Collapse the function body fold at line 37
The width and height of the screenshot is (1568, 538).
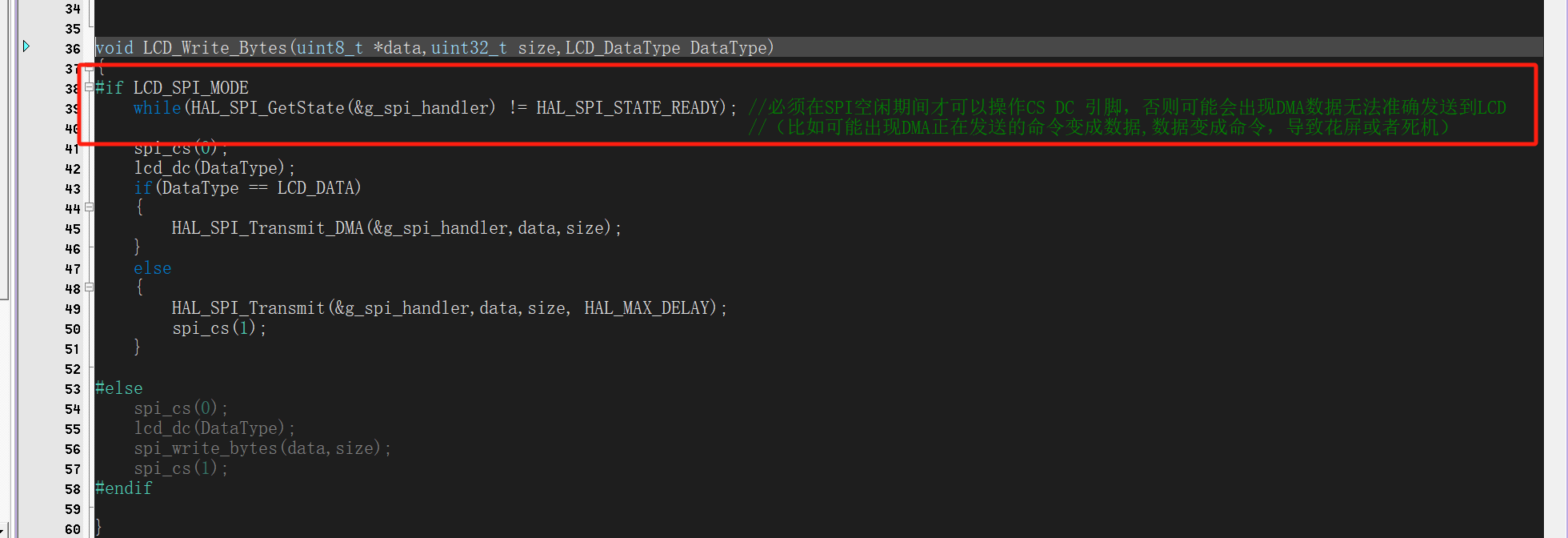[x=89, y=68]
